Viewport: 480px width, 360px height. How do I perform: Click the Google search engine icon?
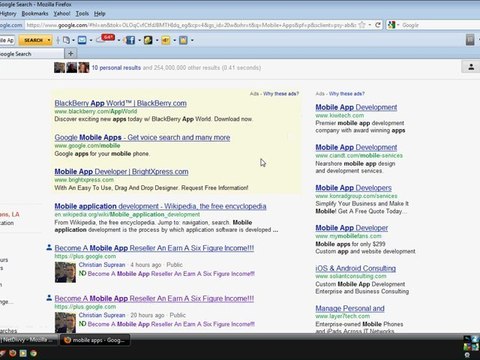point(392,25)
